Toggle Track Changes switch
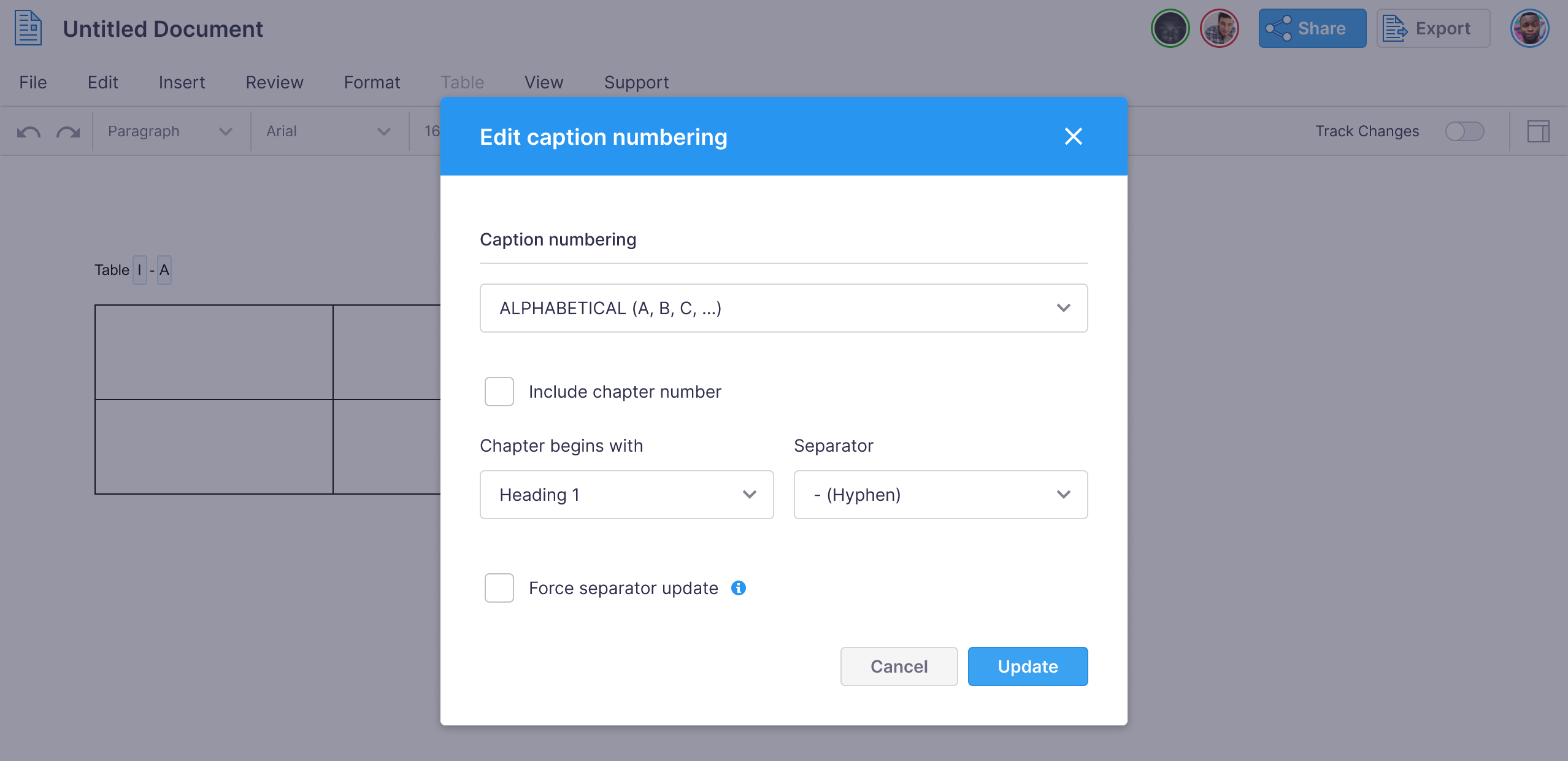Image resolution: width=1568 pixels, height=761 pixels. click(x=1465, y=131)
